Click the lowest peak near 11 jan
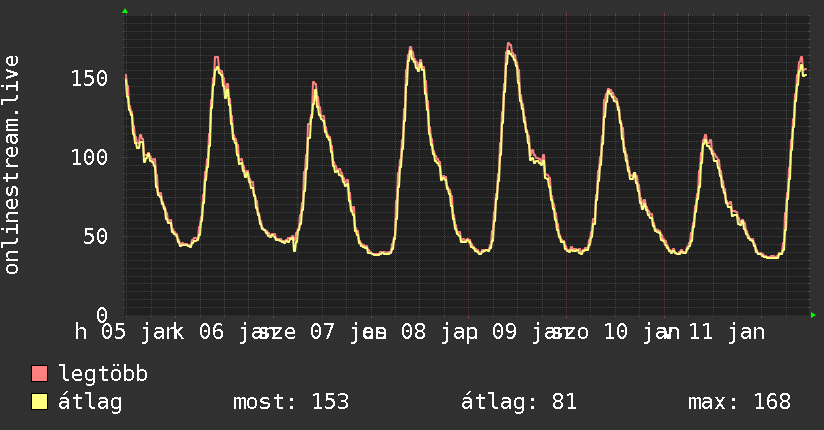Screen dimensions: 824x430 pos(706,137)
